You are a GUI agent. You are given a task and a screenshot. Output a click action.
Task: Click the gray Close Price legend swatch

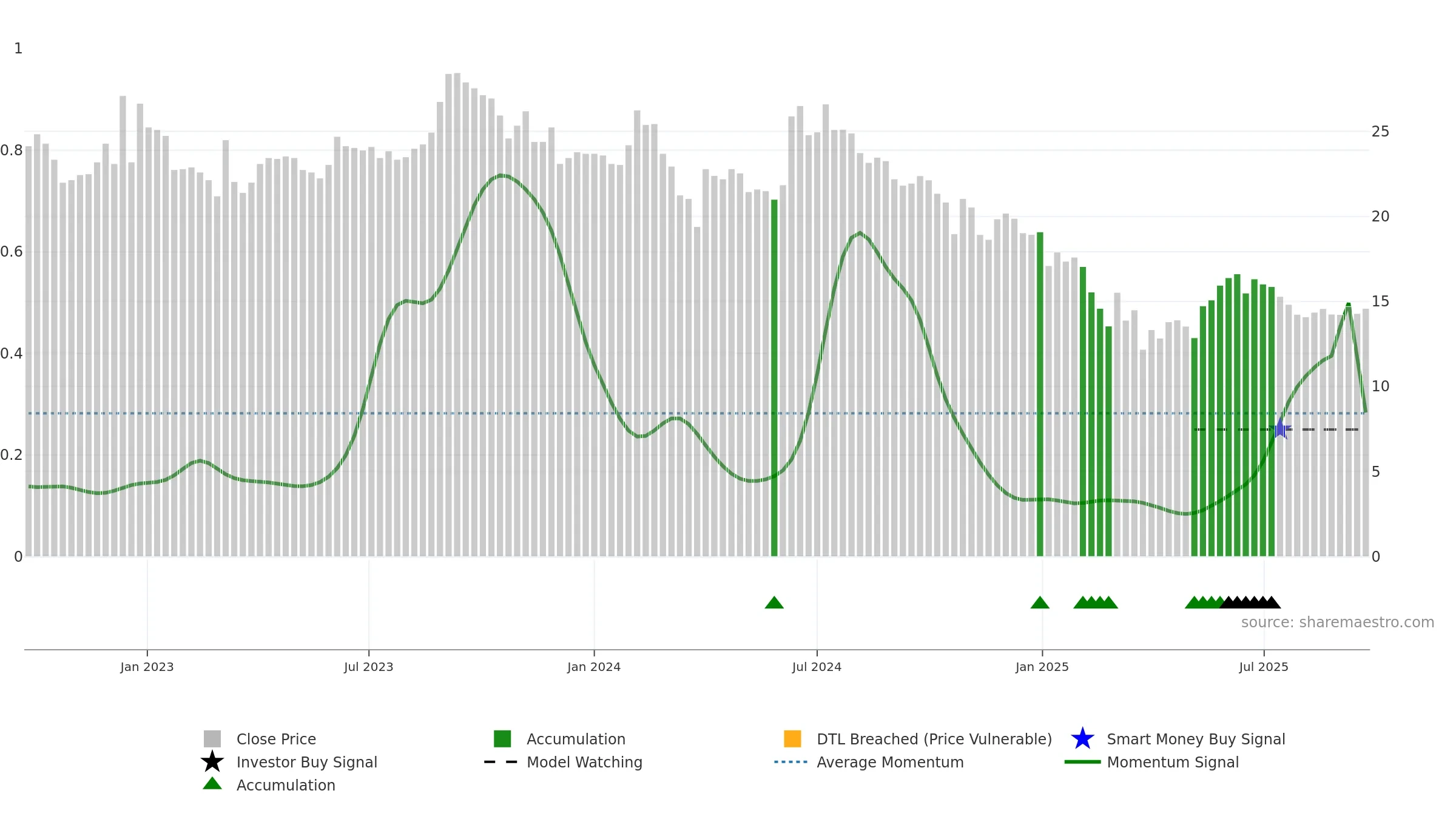(x=212, y=739)
